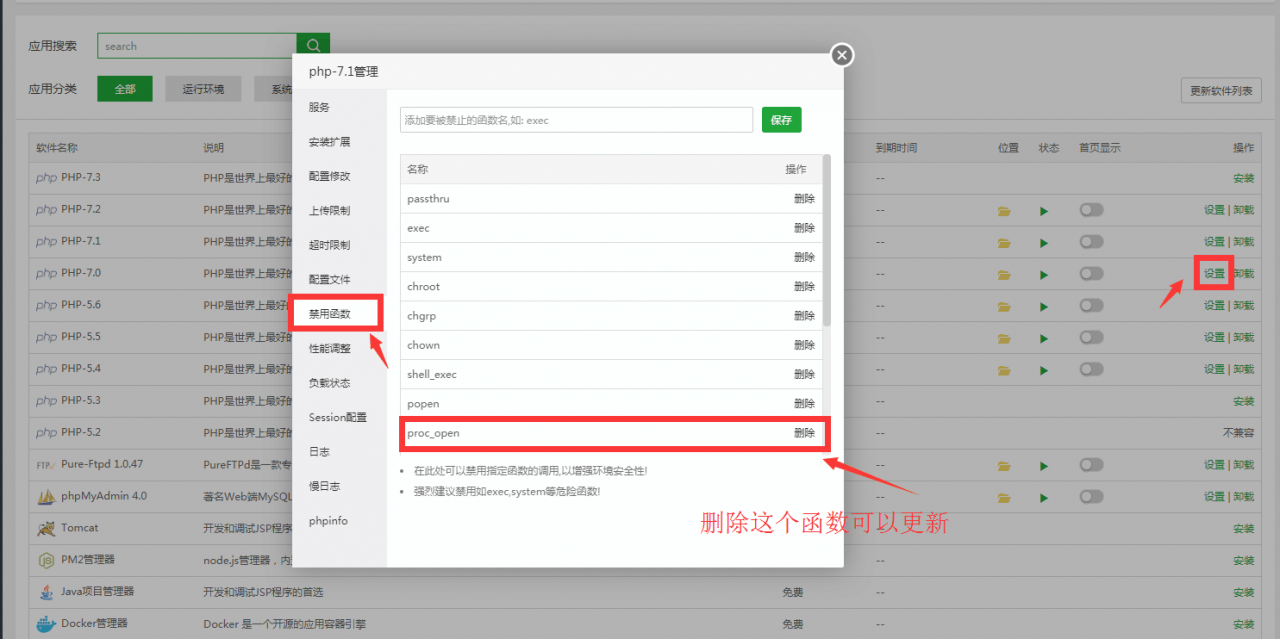Open folder location for phpMyAdmin 4.0
Viewport: 1280px width, 639px height.
pyautogui.click(x=1004, y=497)
